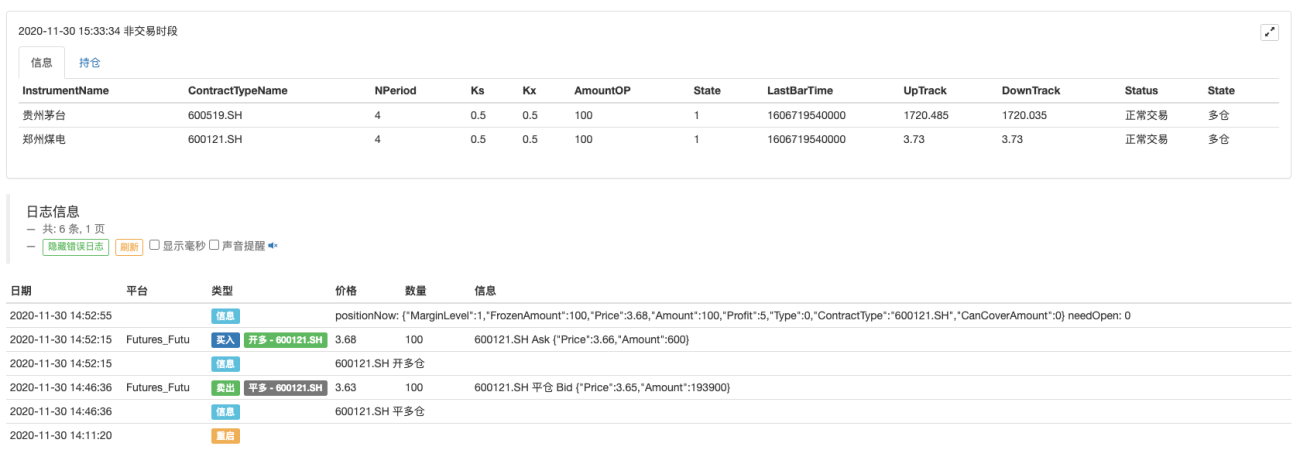
Task: Click the 日期 column header in the log
Action: [x=21, y=291]
